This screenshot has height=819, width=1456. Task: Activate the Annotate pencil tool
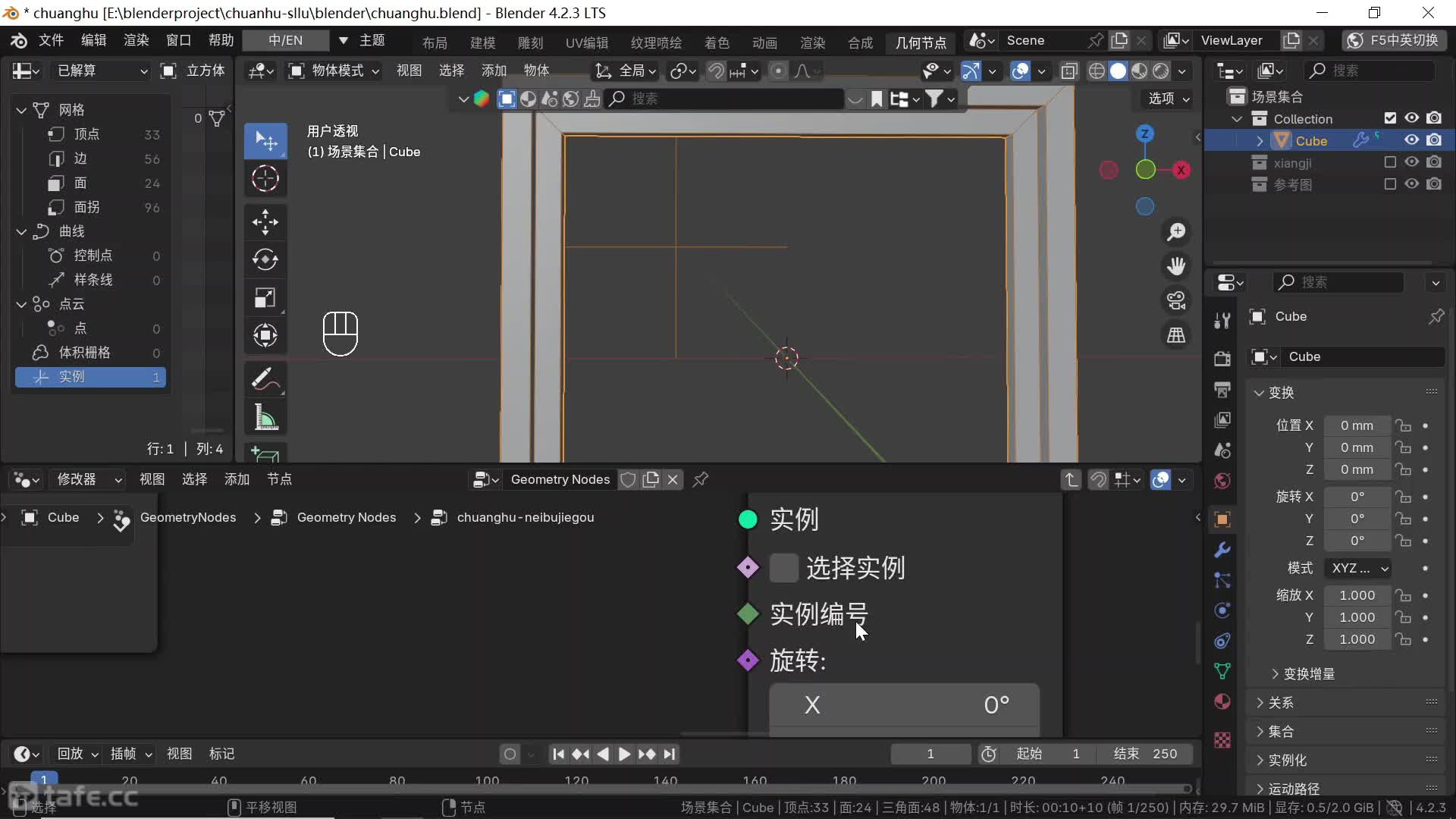[265, 379]
